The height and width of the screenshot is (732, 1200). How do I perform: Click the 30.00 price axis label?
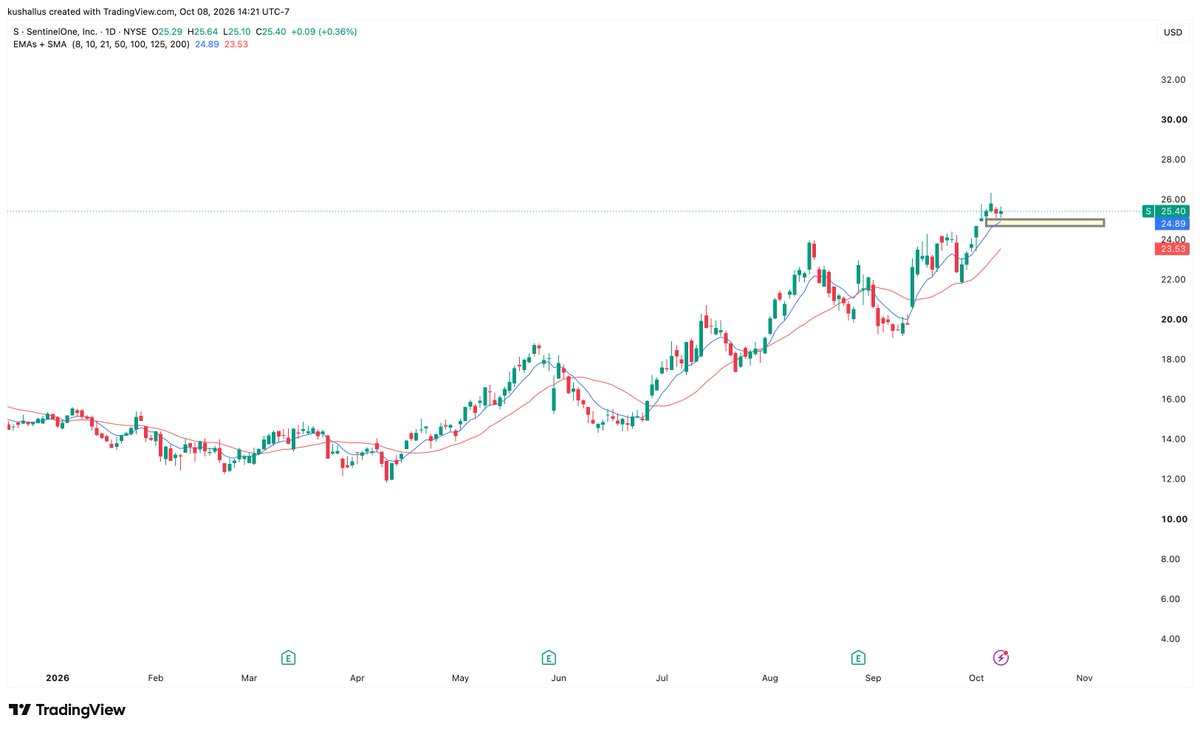click(1173, 119)
